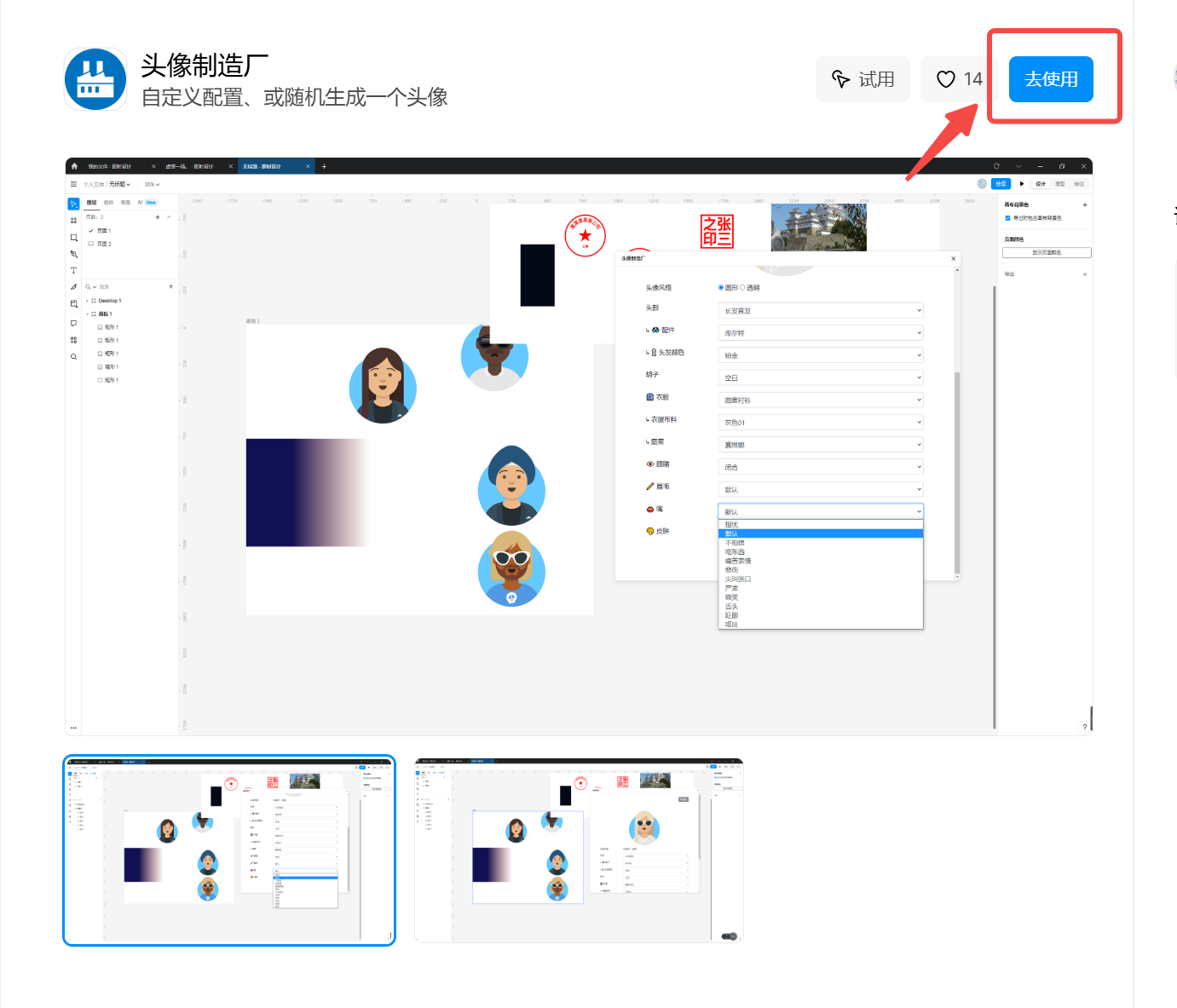Open the second preview thumbnail
This screenshot has width=1177, height=1008.
579,850
